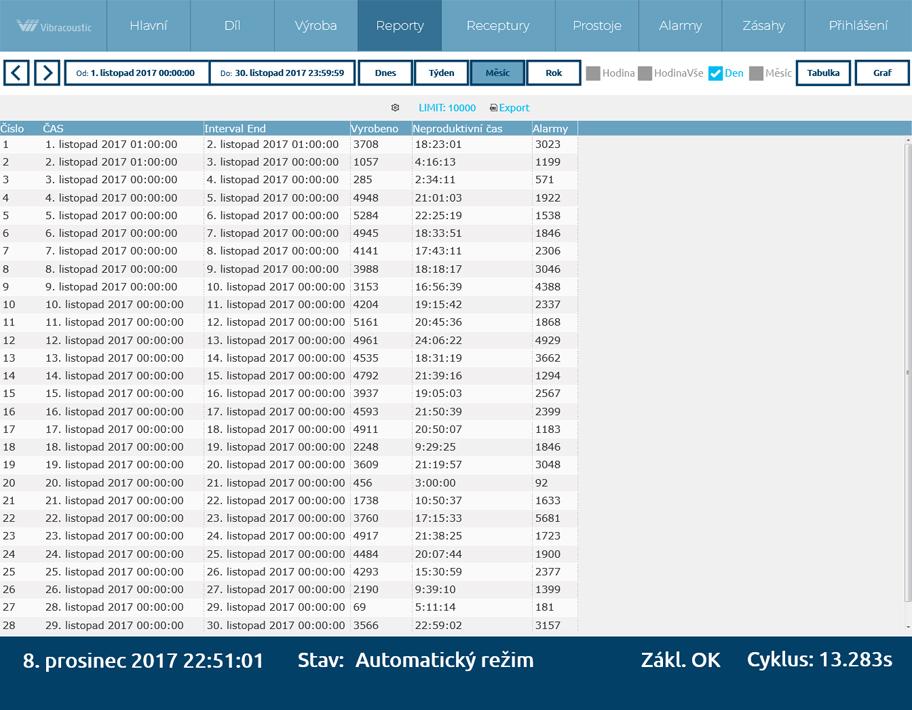Open the Od start date picker
Screen dimensions: 912x710
click(137, 73)
